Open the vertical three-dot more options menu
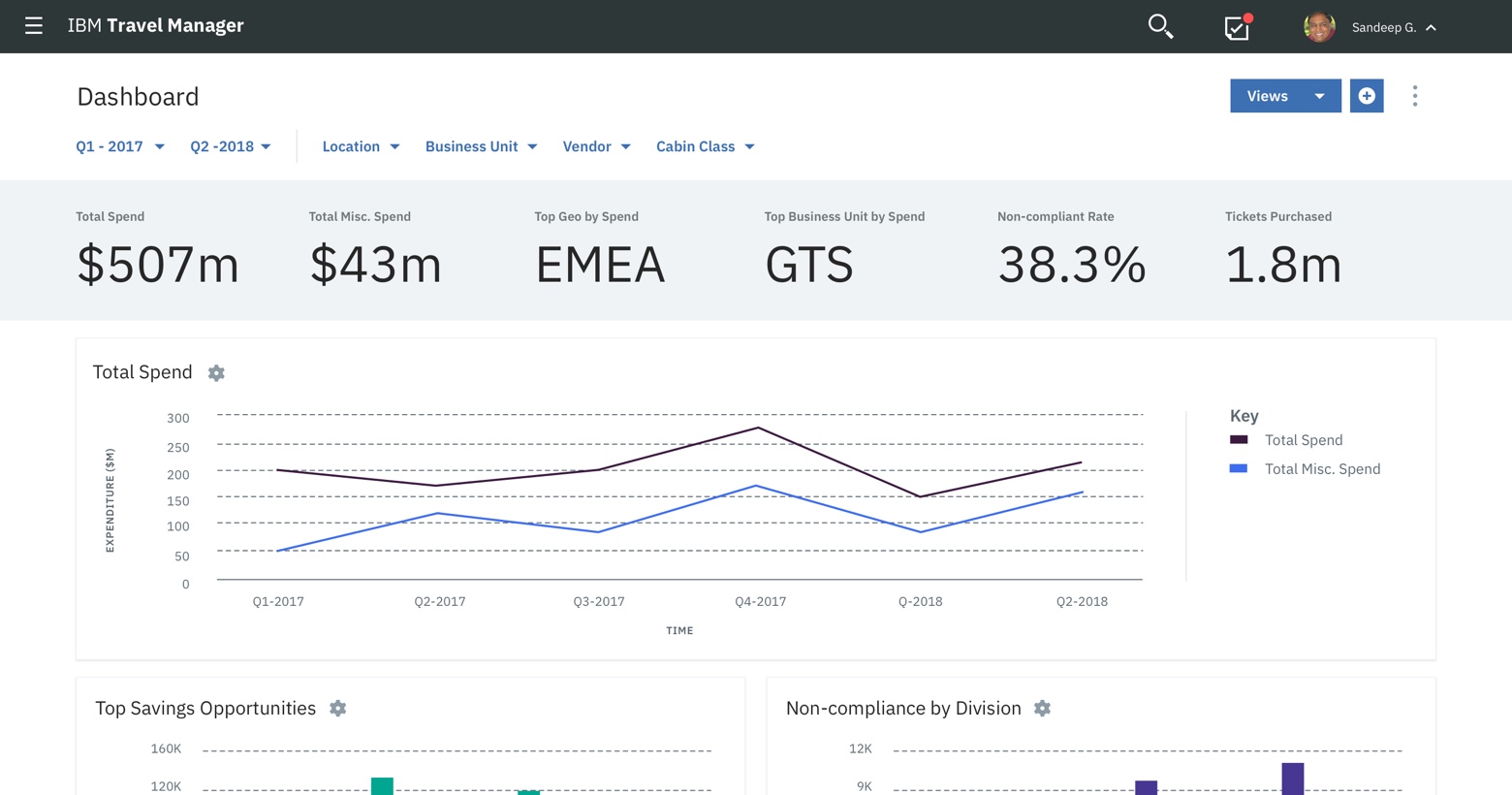The image size is (1512, 795). pos(1415,96)
